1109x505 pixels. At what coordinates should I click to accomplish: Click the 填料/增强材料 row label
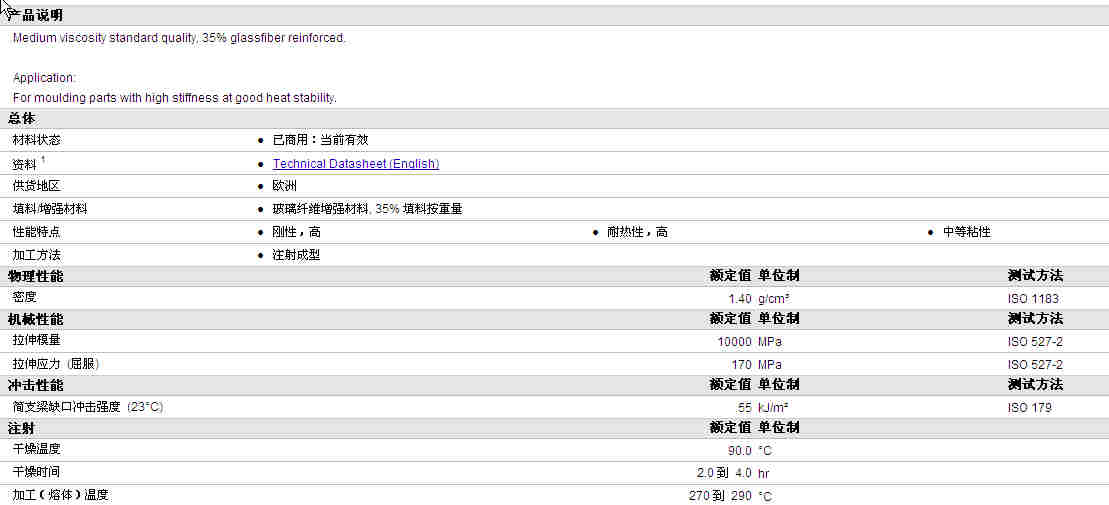pyautogui.click(x=50, y=209)
